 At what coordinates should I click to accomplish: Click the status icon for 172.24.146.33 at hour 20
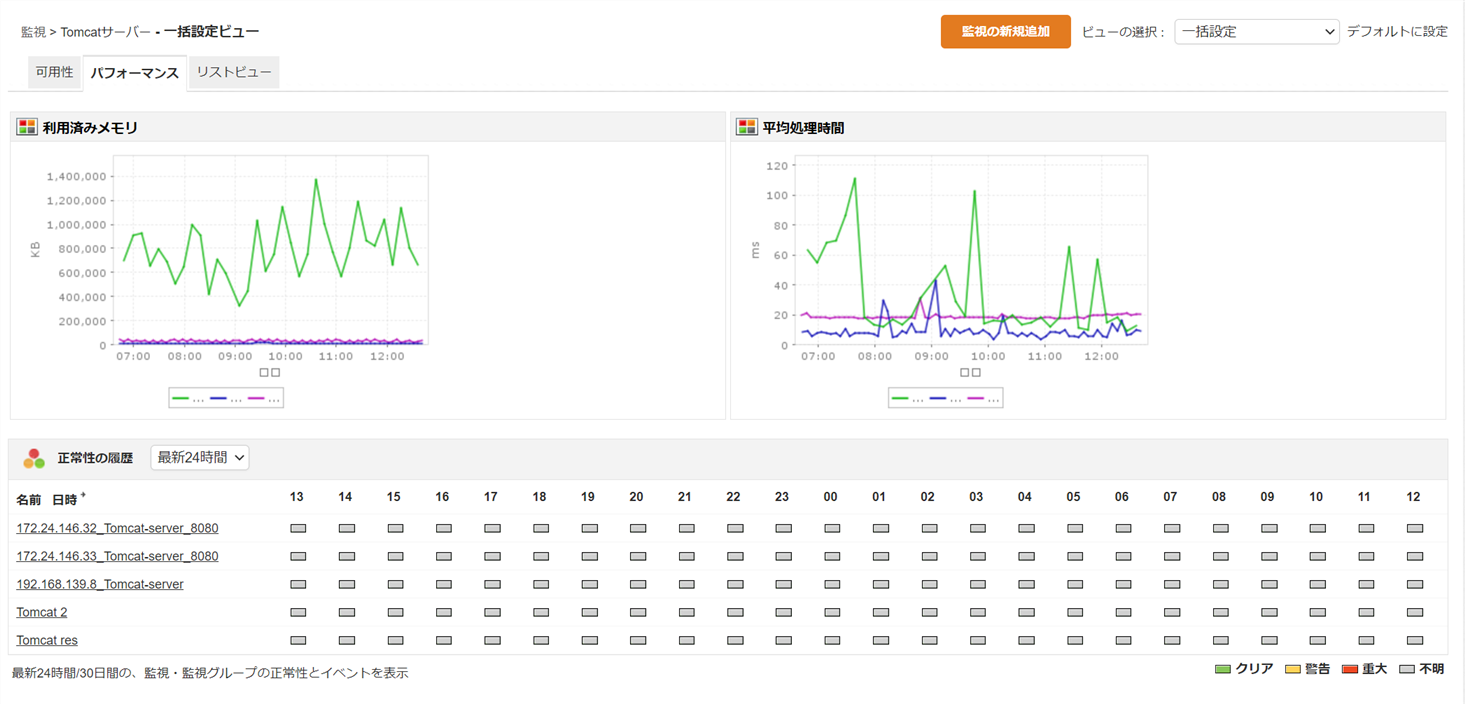pyautogui.click(x=638, y=556)
